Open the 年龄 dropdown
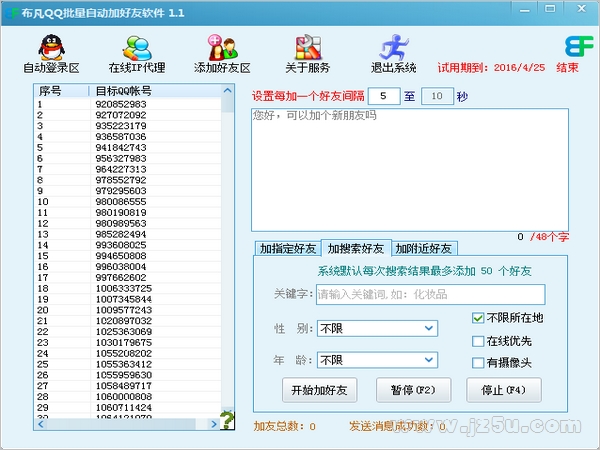The height and width of the screenshot is (450, 600). (377, 360)
